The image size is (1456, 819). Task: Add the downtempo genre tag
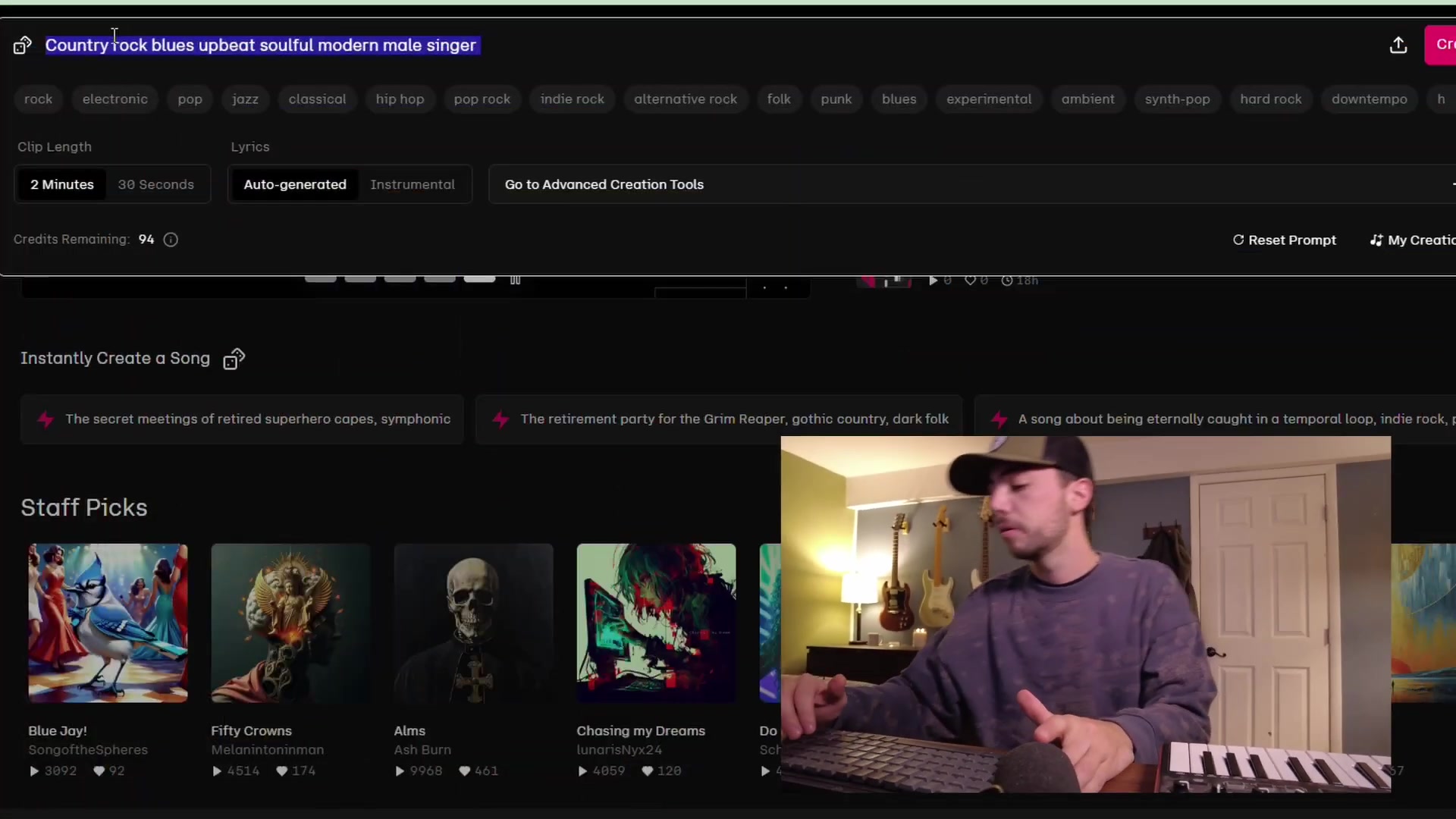(1370, 99)
